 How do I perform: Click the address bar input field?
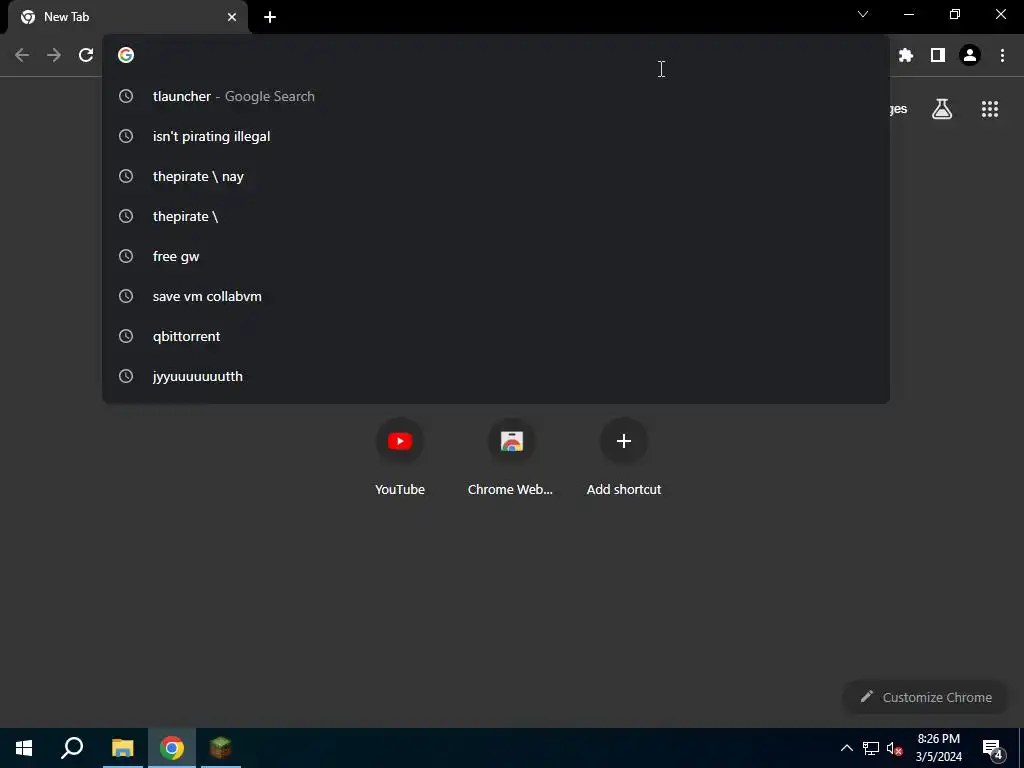click(x=496, y=55)
